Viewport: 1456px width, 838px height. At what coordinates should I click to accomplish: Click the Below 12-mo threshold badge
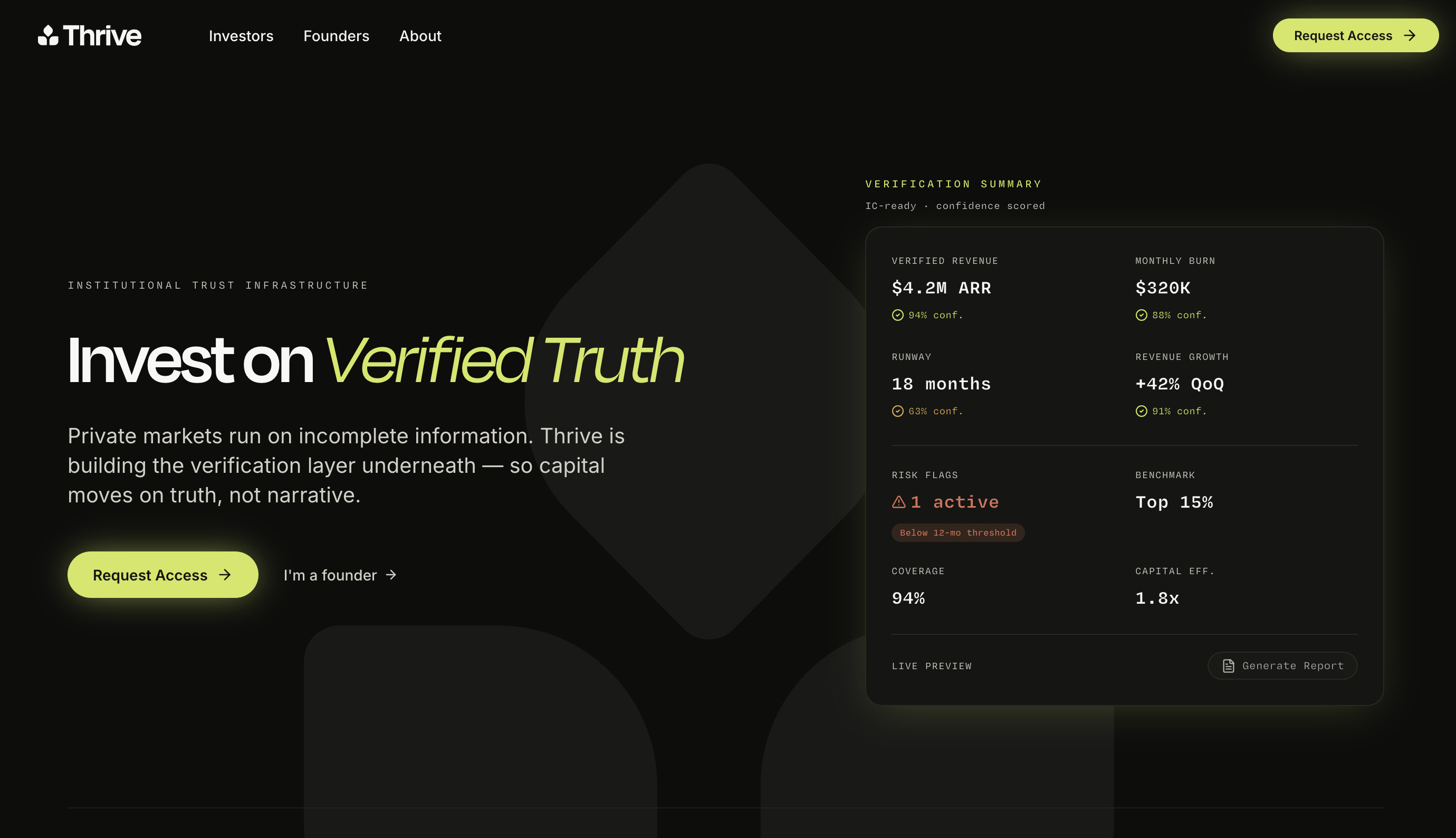point(958,532)
